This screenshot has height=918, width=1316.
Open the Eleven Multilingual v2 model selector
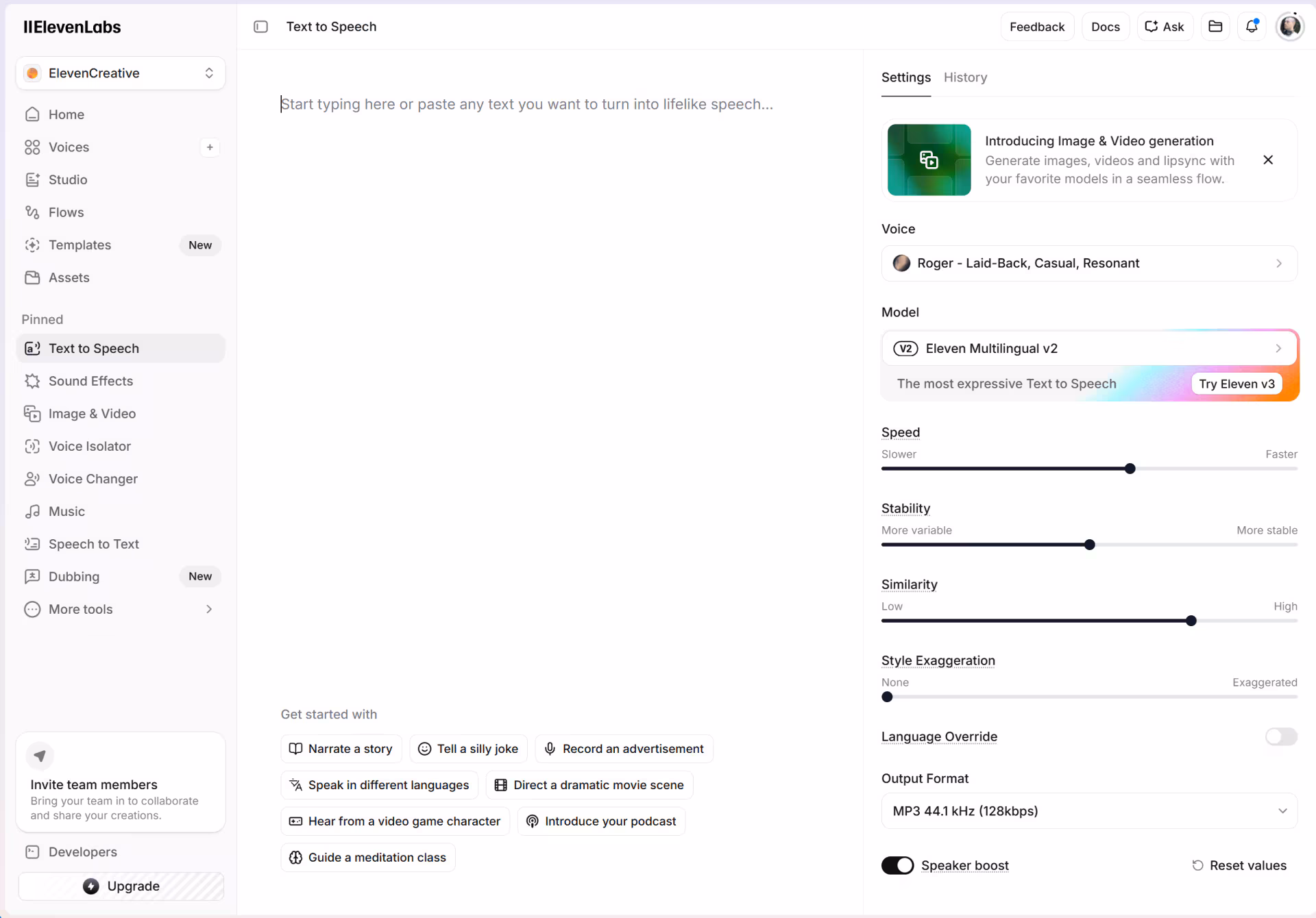point(1089,349)
